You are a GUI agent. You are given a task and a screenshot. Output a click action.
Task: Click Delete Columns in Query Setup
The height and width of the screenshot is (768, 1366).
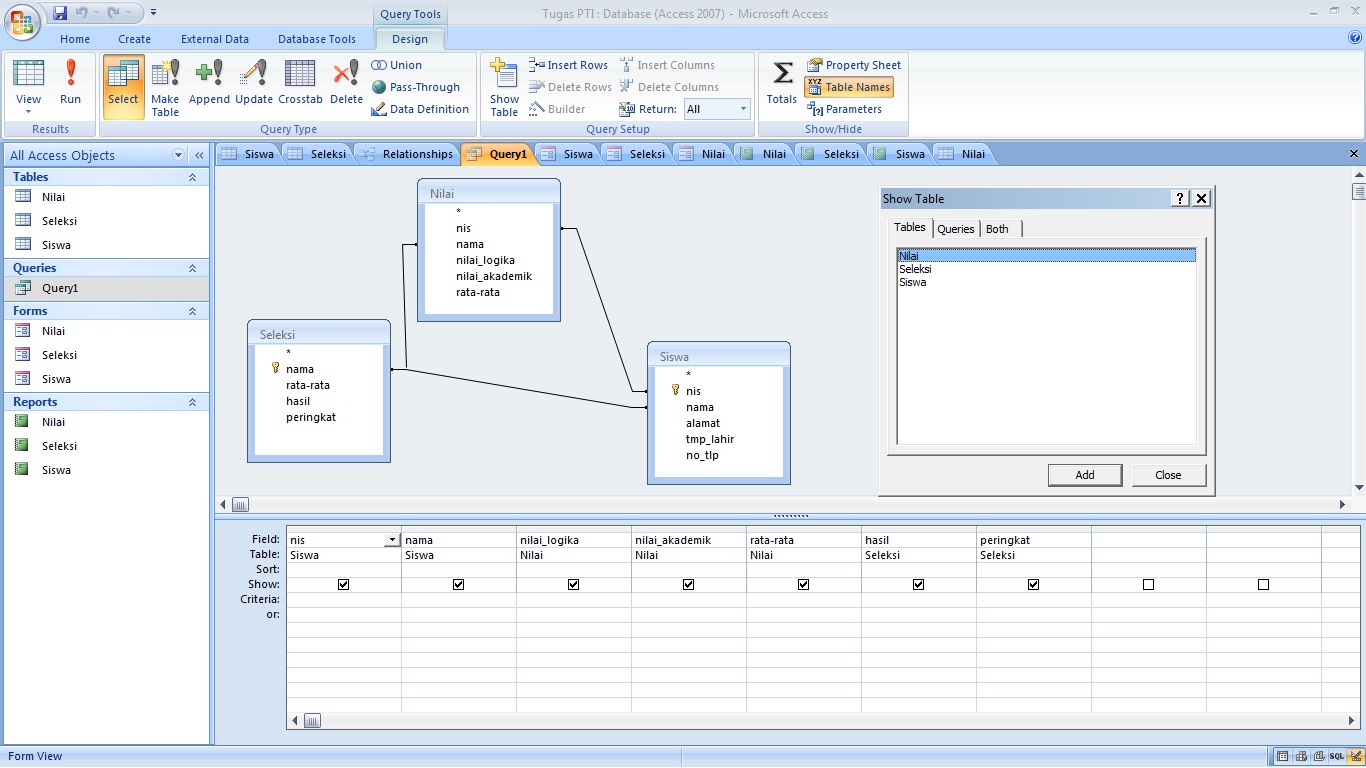pyautogui.click(x=669, y=87)
